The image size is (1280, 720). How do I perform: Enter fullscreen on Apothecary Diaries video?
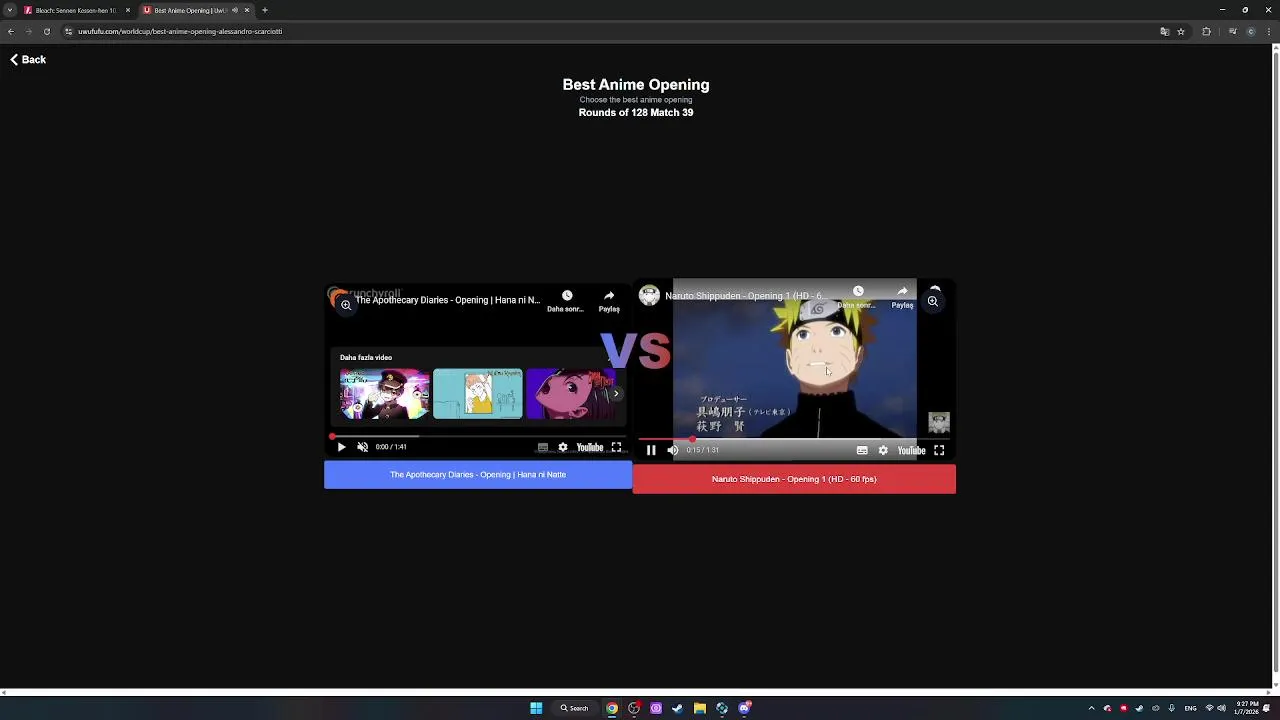click(x=617, y=447)
